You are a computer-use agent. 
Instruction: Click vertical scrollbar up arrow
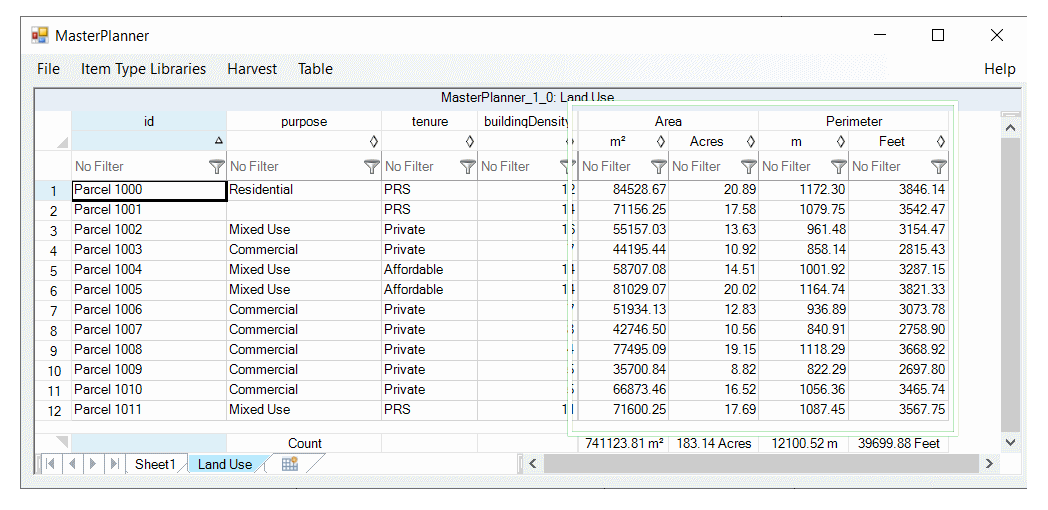pyautogui.click(x=1010, y=128)
